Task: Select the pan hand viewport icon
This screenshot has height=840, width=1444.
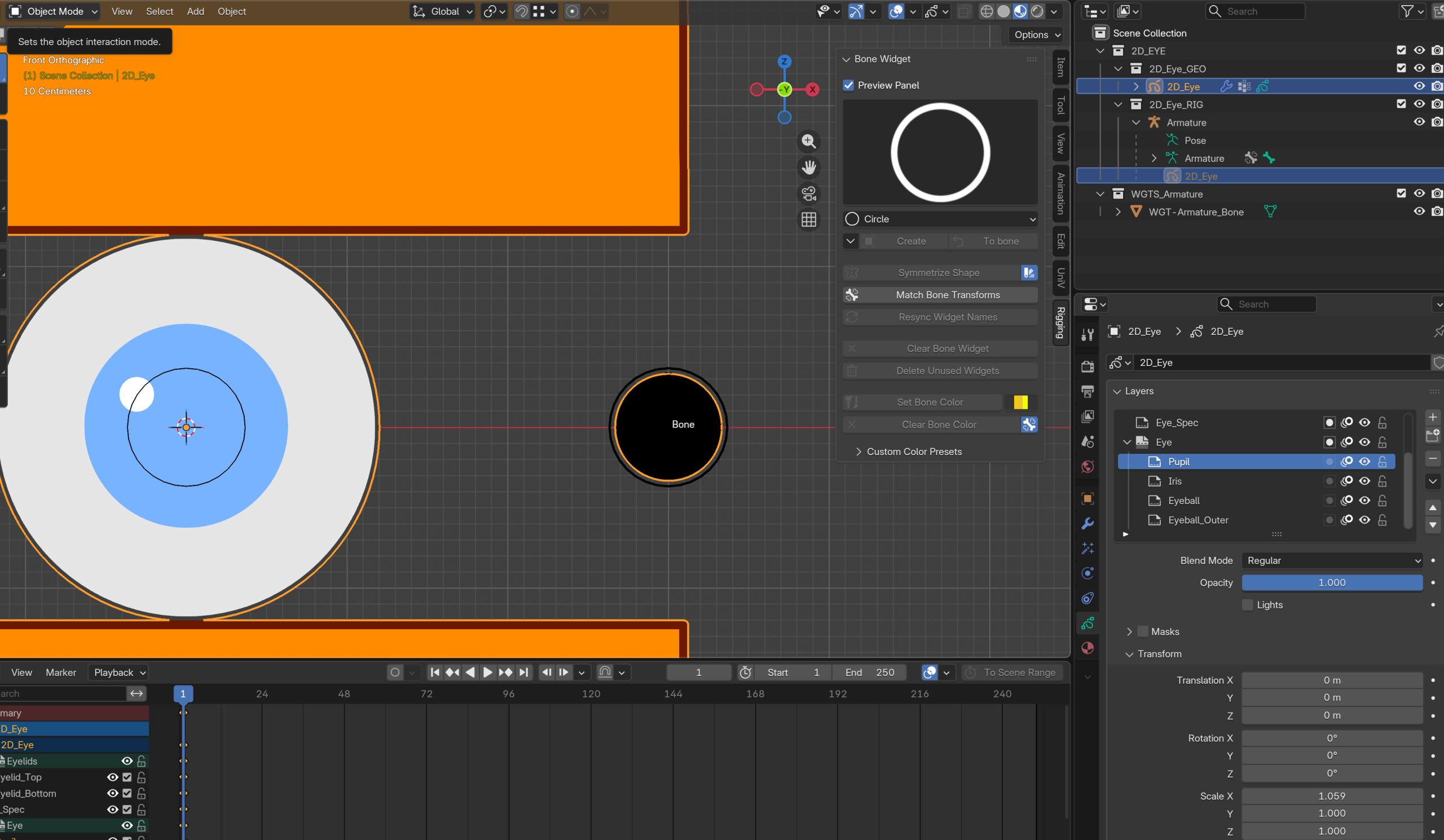Action: click(x=808, y=167)
